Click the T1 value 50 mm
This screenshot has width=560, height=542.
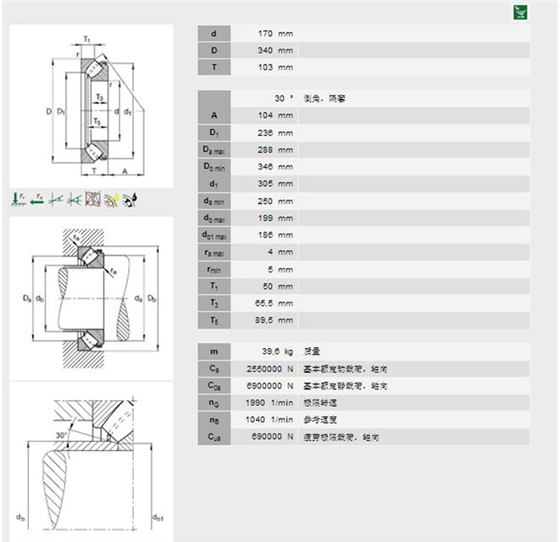coord(278,286)
